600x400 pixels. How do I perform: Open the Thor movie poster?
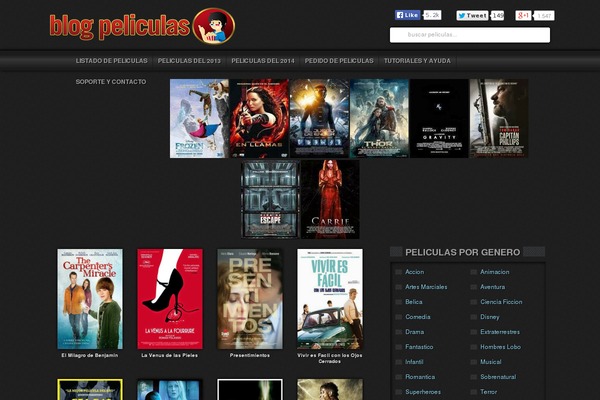tap(379, 118)
